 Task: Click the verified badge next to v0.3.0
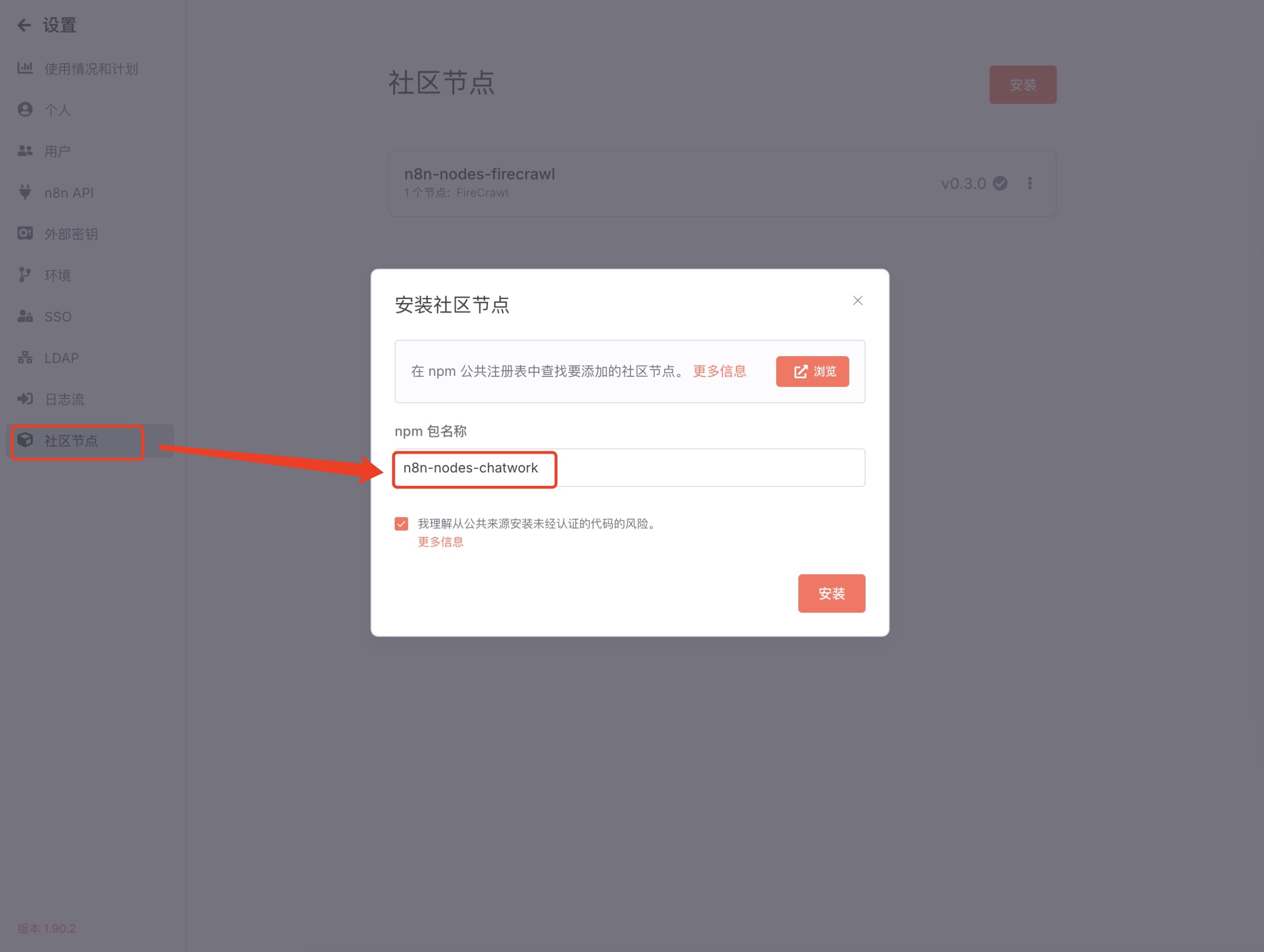pos(1000,183)
